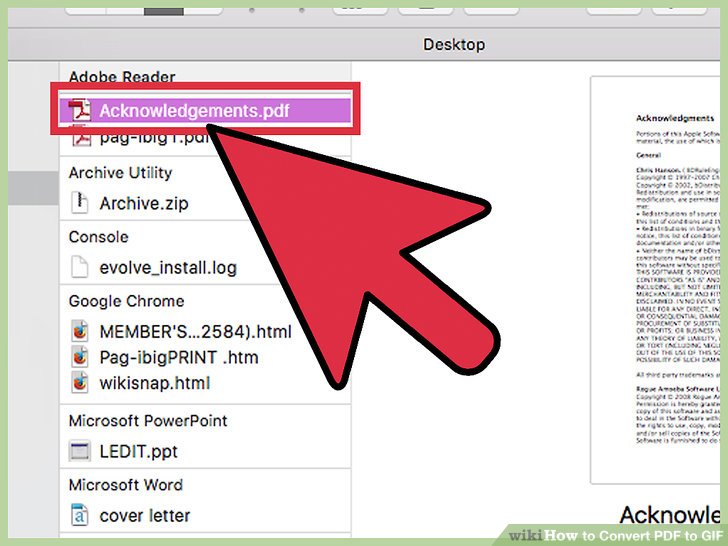Click the browser icon beside MEMBER'S...2584).html
This screenshot has width=728, height=546.
(x=80, y=331)
